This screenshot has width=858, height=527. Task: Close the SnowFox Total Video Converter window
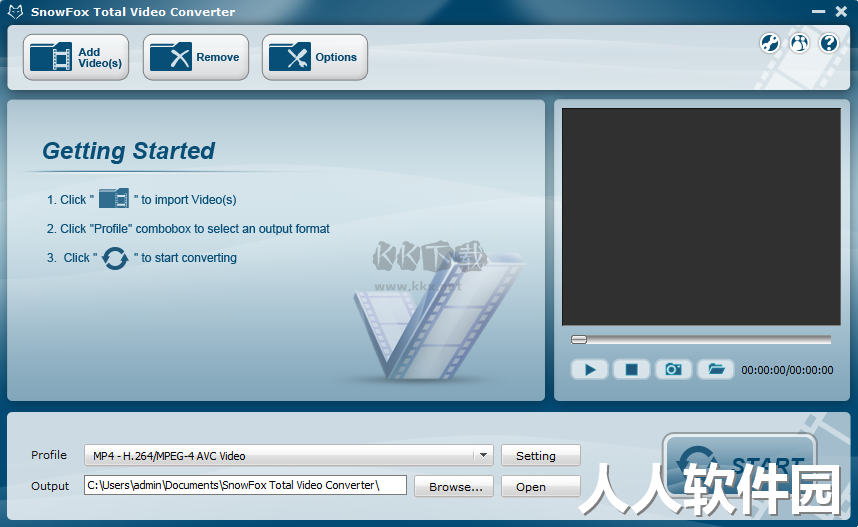click(842, 11)
